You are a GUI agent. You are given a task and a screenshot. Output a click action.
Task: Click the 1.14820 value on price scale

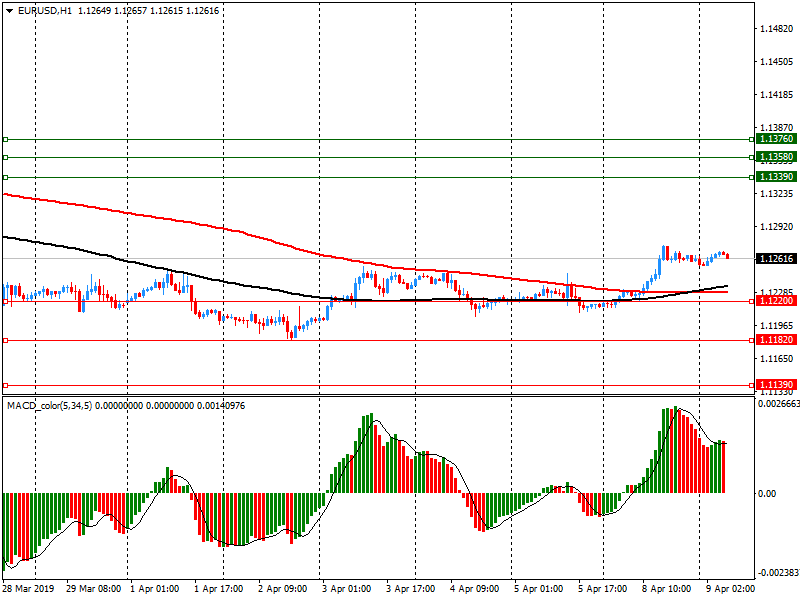(x=776, y=28)
